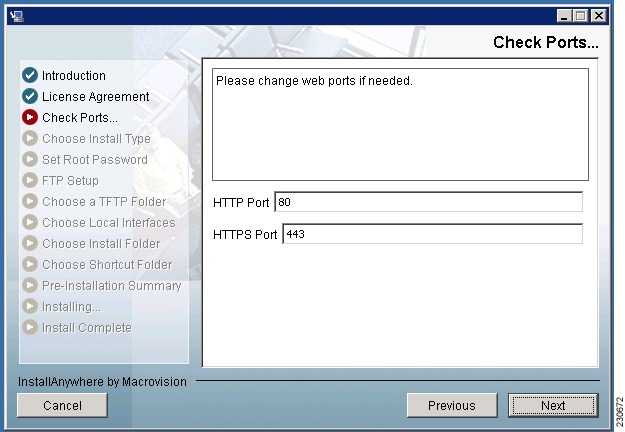Click the Set Root Password step icon
Image resolution: width=625 pixels, height=432 pixels.
pos(30,159)
